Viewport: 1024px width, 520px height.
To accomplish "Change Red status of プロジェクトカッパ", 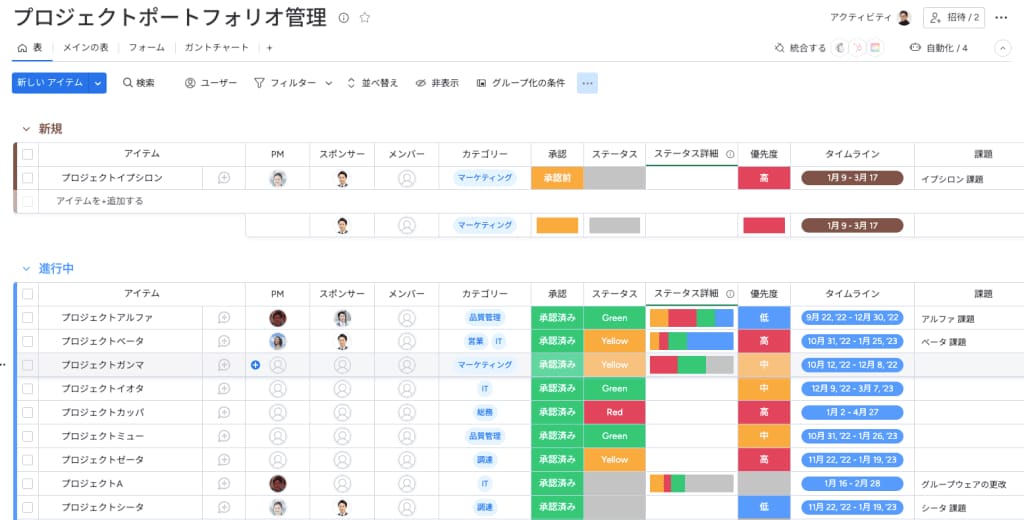I will tap(615, 412).
